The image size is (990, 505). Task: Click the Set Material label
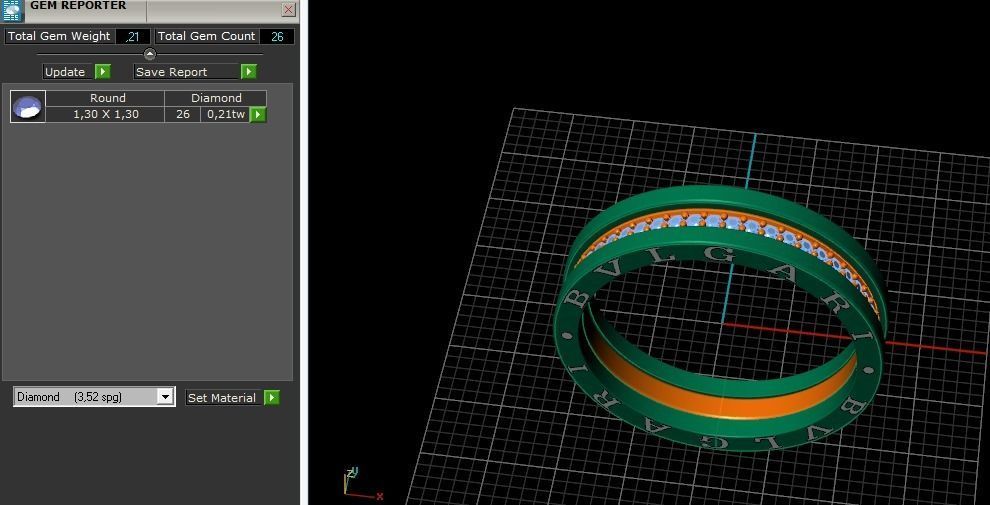coord(224,398)
